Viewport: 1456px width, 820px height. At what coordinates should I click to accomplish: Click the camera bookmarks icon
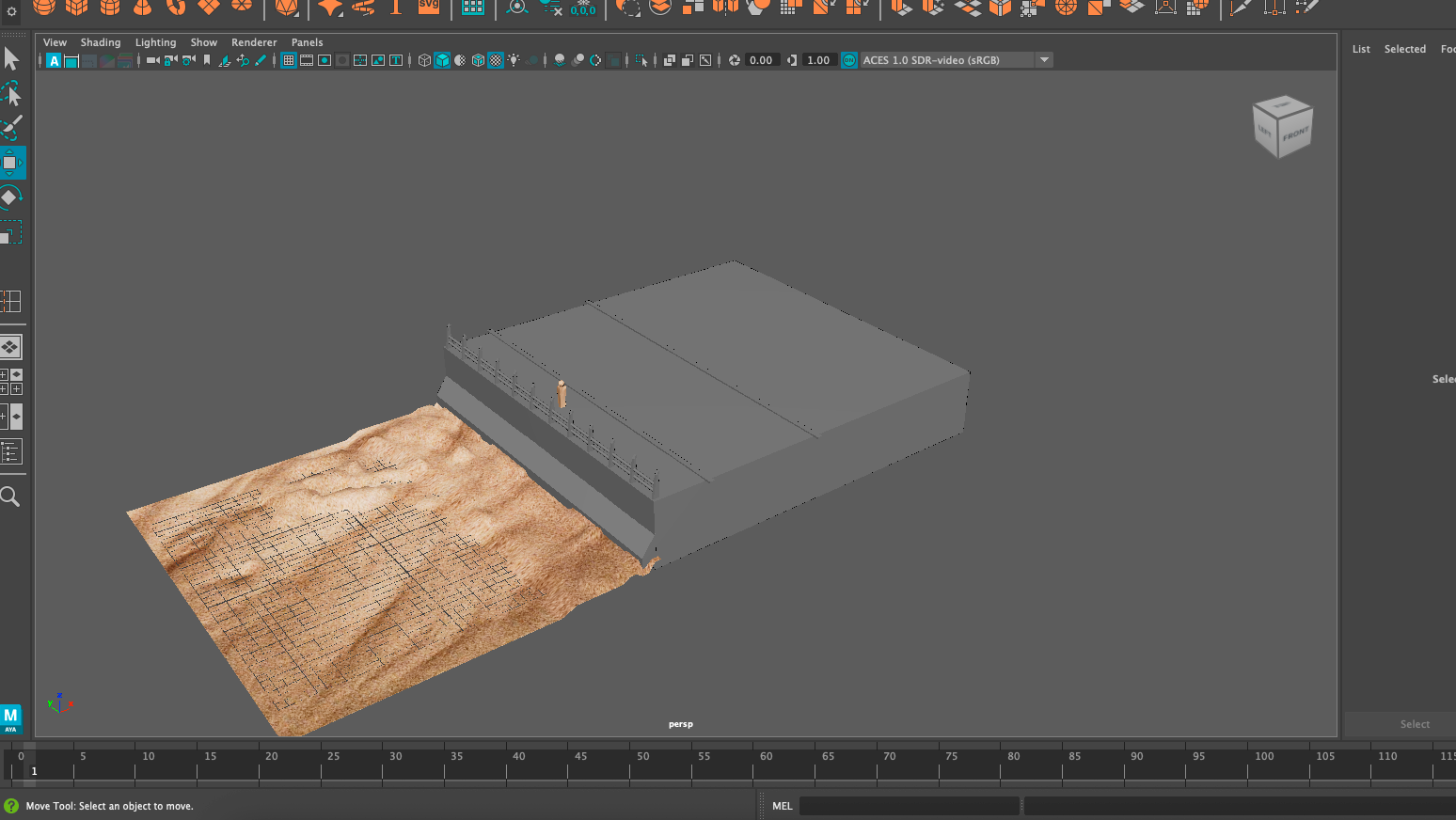(x=207, y=60)
